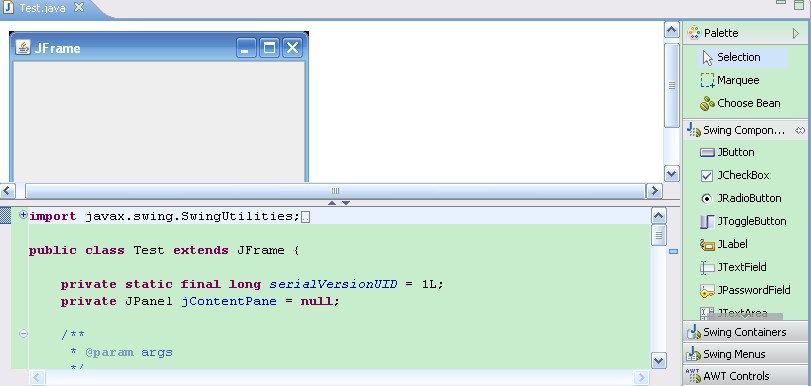
Task: Maximize the design pane with down arrow
Action: pyautogui.click(x=346, y=203)
